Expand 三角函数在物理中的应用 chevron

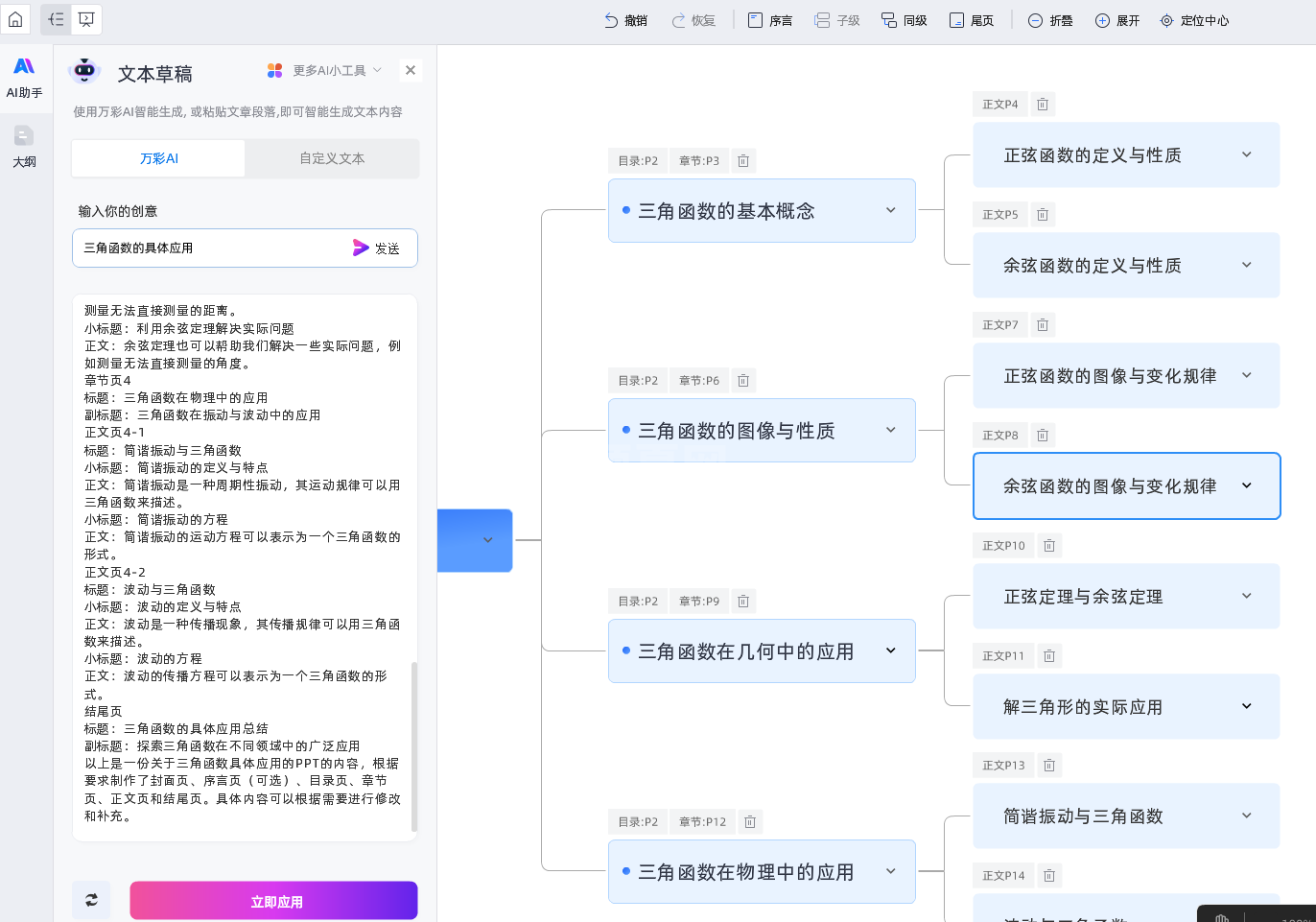click(891, 871)
